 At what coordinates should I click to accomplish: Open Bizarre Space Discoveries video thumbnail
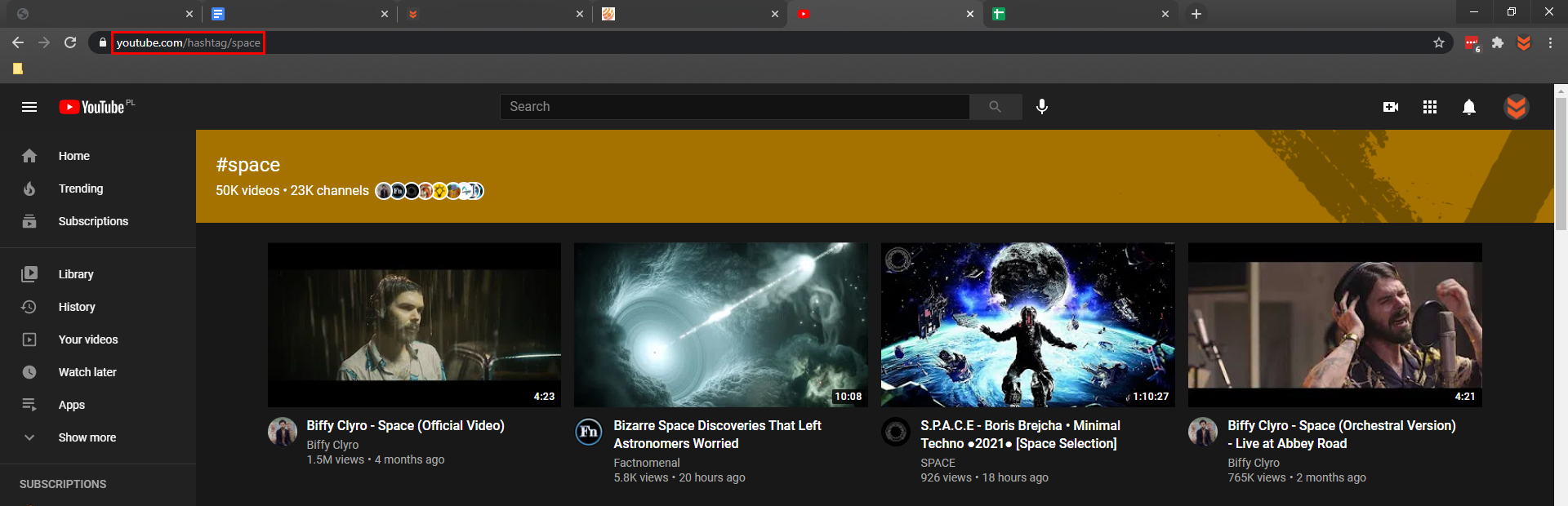[x=721, y=325]
